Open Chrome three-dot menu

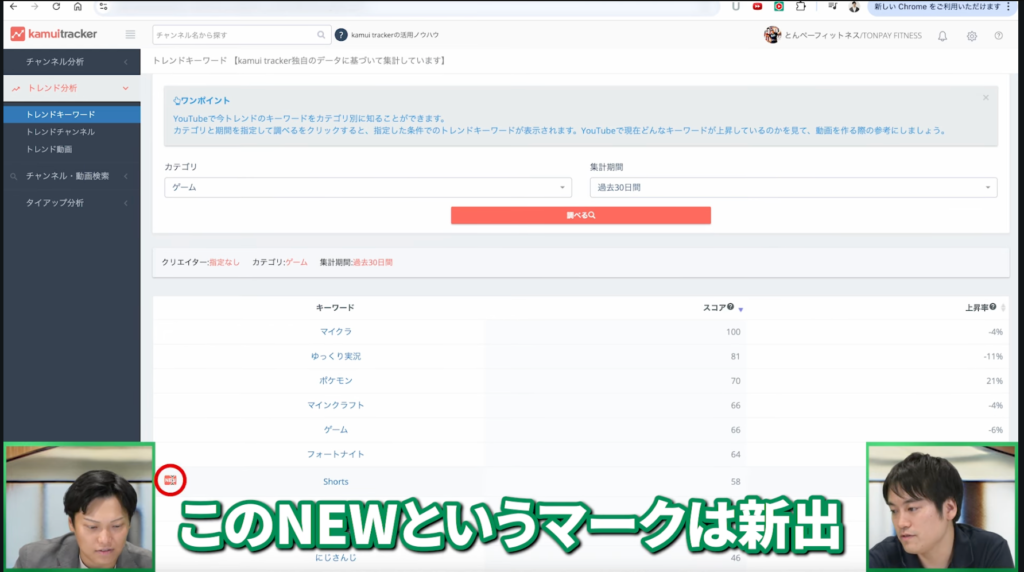[x=1008, y=7]
